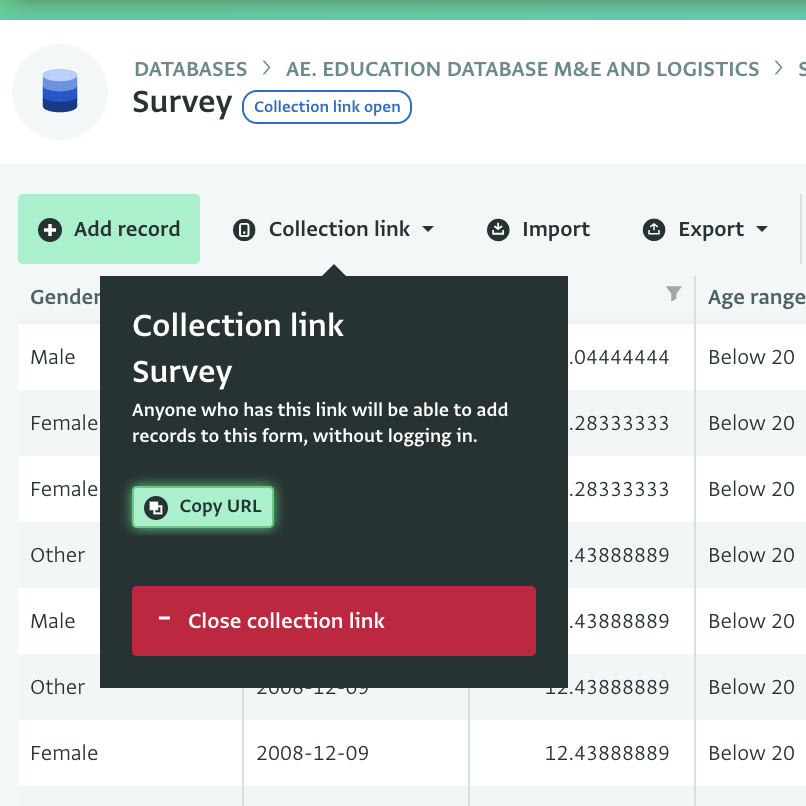806x806 pixels.
Task: Click the Copy URL button
Action: click(203, 507)
